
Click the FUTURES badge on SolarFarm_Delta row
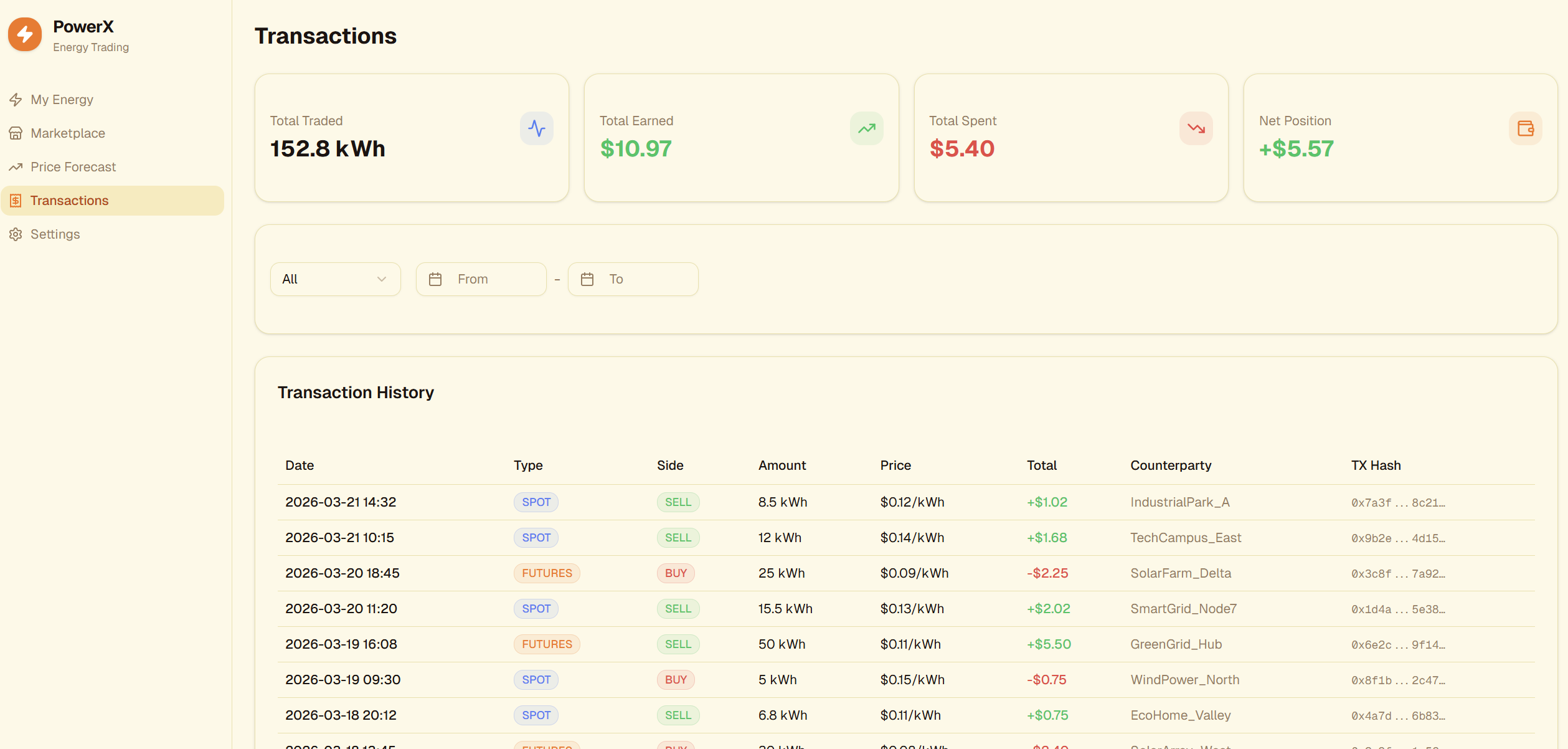[546, 573]
